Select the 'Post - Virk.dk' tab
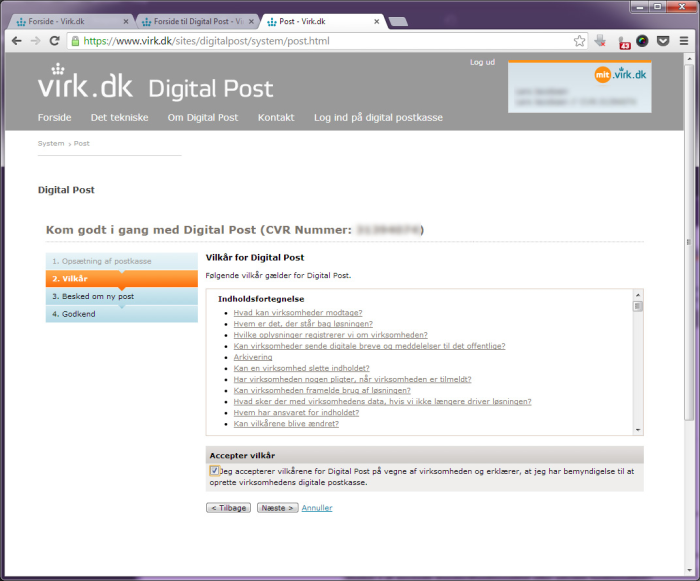Screen dimensions: 700x581 [324, 21]
